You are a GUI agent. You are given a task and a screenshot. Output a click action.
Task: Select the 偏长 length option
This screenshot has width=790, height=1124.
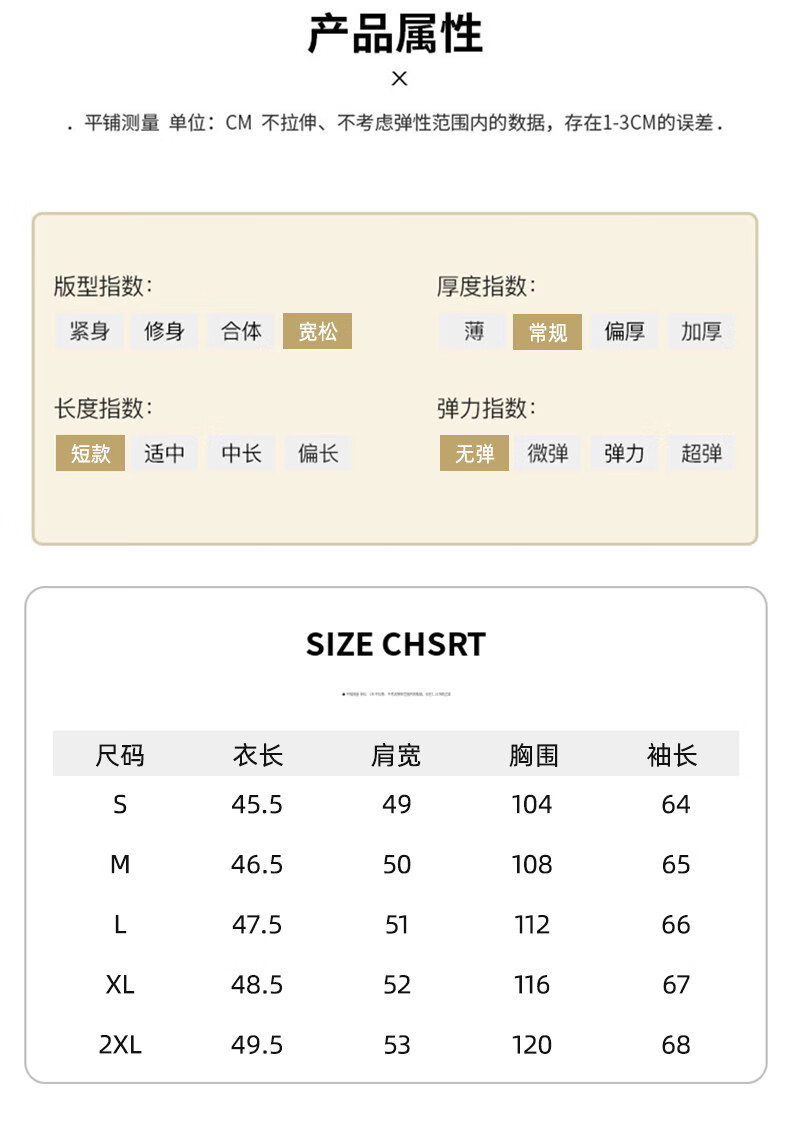click(318, 453)
